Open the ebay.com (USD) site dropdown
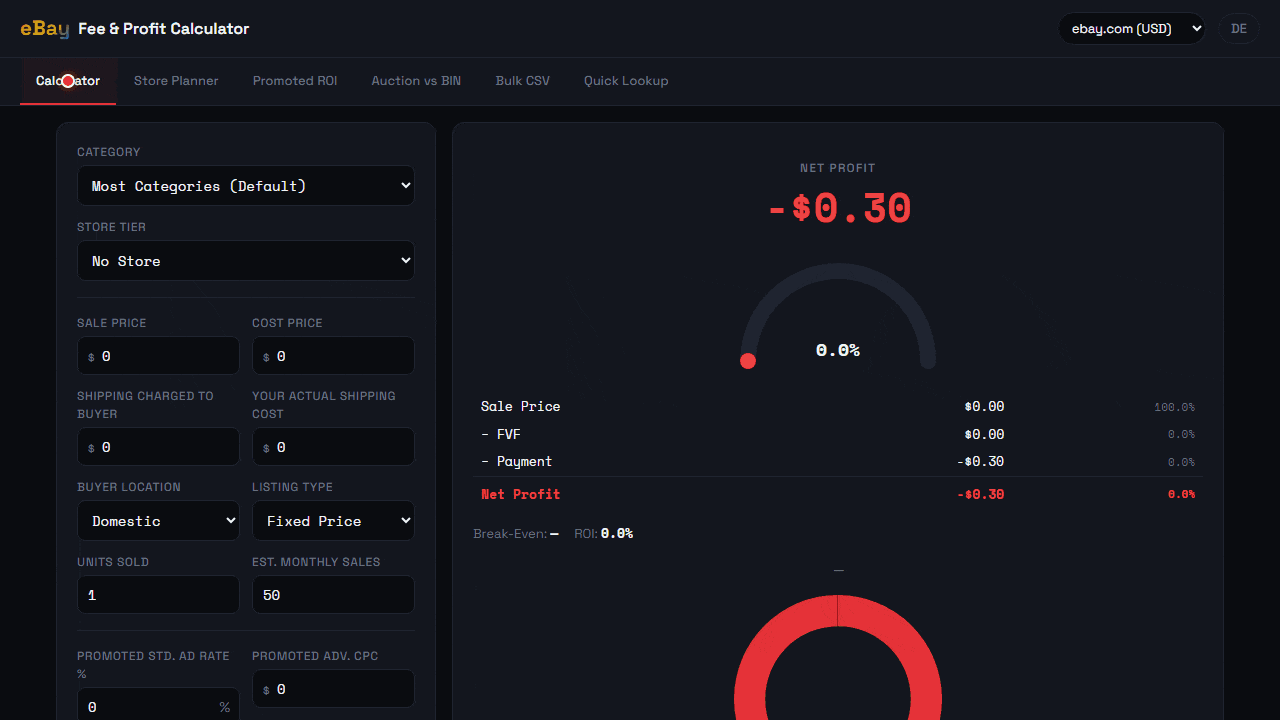Viewport: 1280px width, 720px height. pyautogui.click(x=1132, y=29)
